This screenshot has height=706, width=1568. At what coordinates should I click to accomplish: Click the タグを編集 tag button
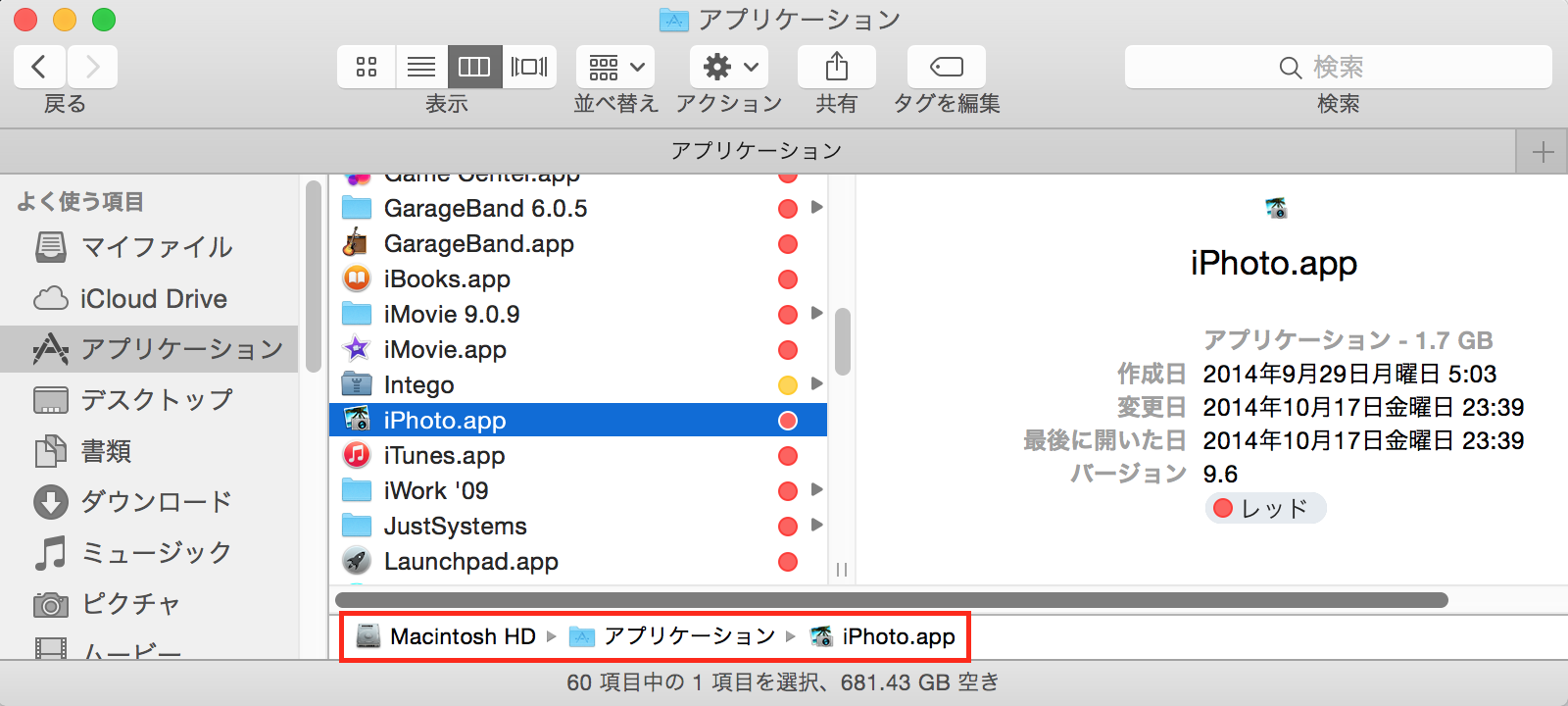(946, 67)
